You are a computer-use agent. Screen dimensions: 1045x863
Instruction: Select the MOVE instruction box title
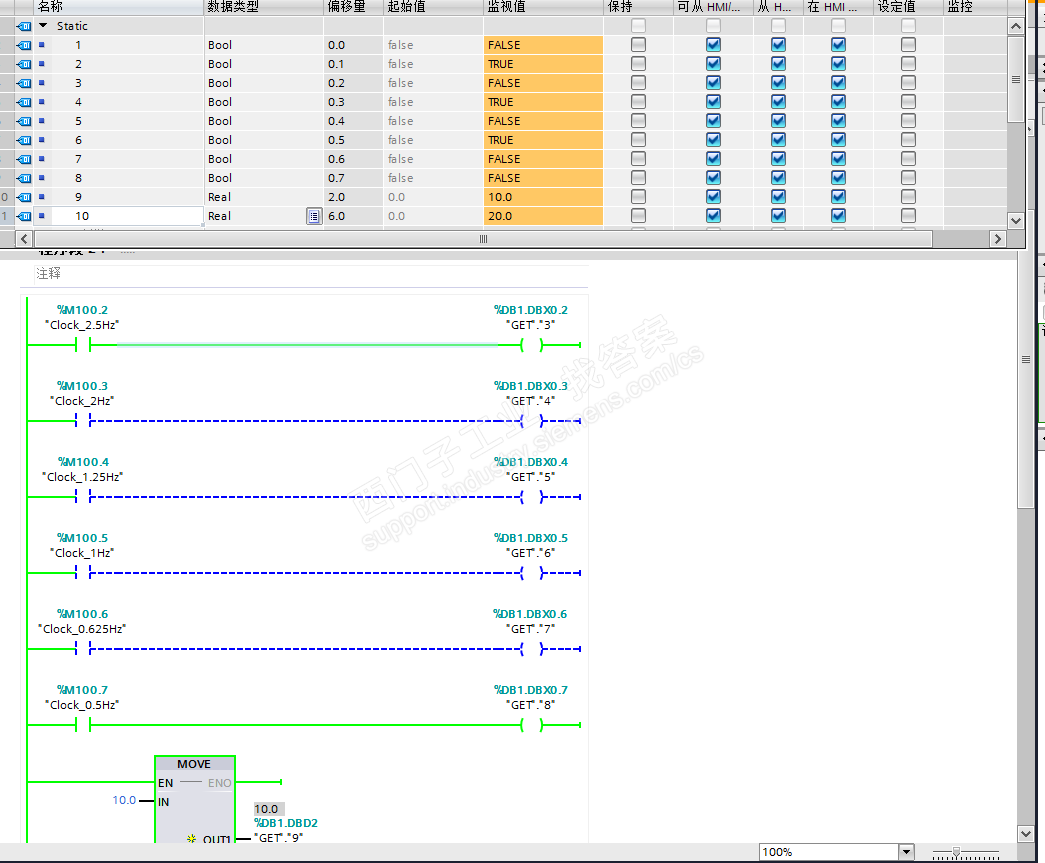point(194,764)
